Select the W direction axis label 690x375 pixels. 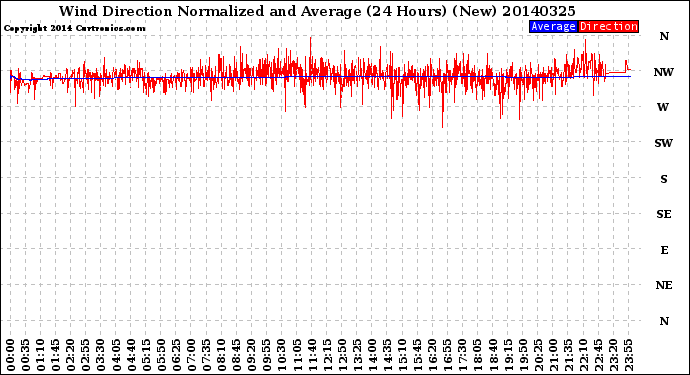pyautogui.click(x=663, y=107)
